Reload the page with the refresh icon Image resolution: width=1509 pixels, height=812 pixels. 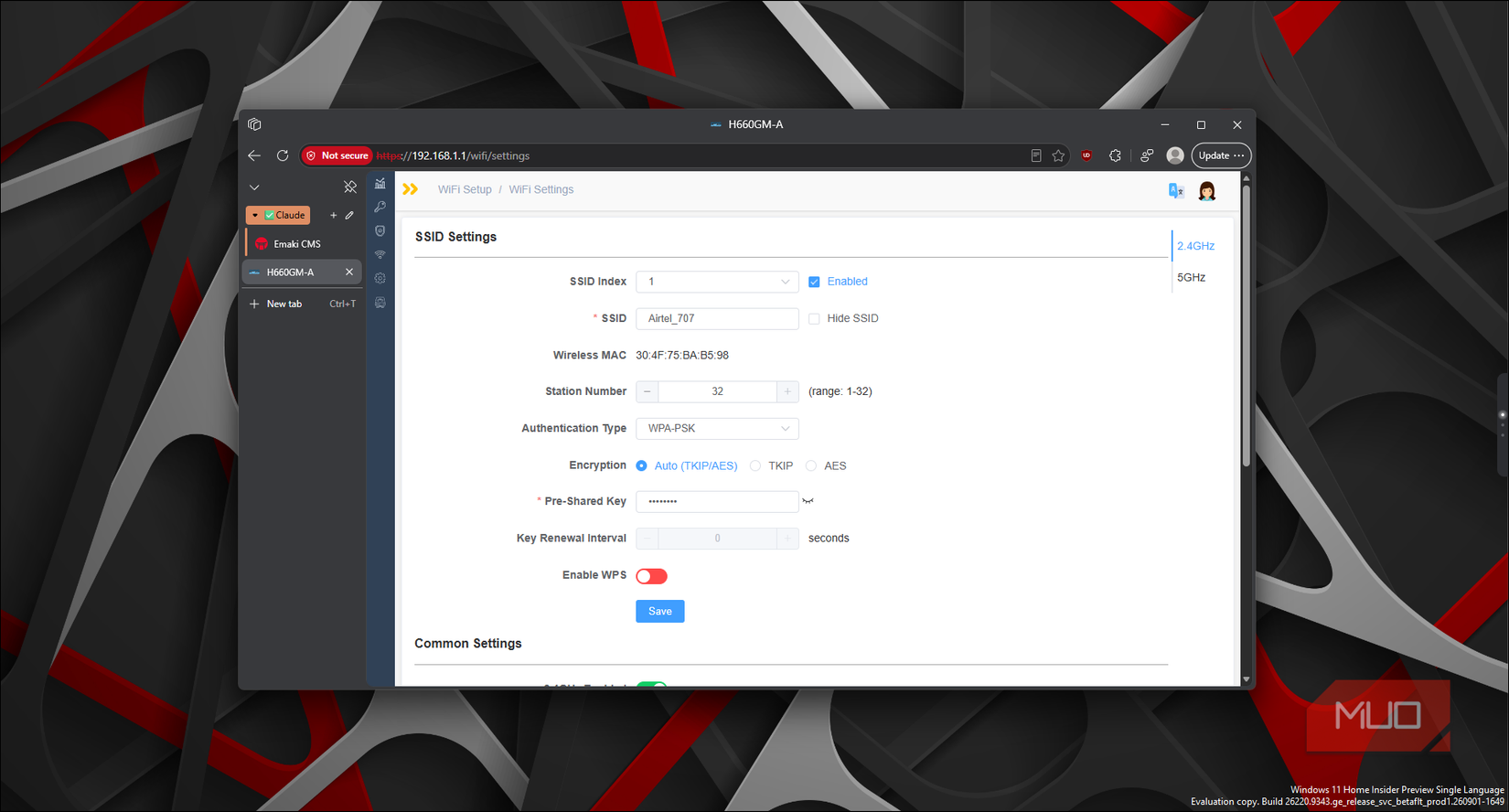pos(283,155)
